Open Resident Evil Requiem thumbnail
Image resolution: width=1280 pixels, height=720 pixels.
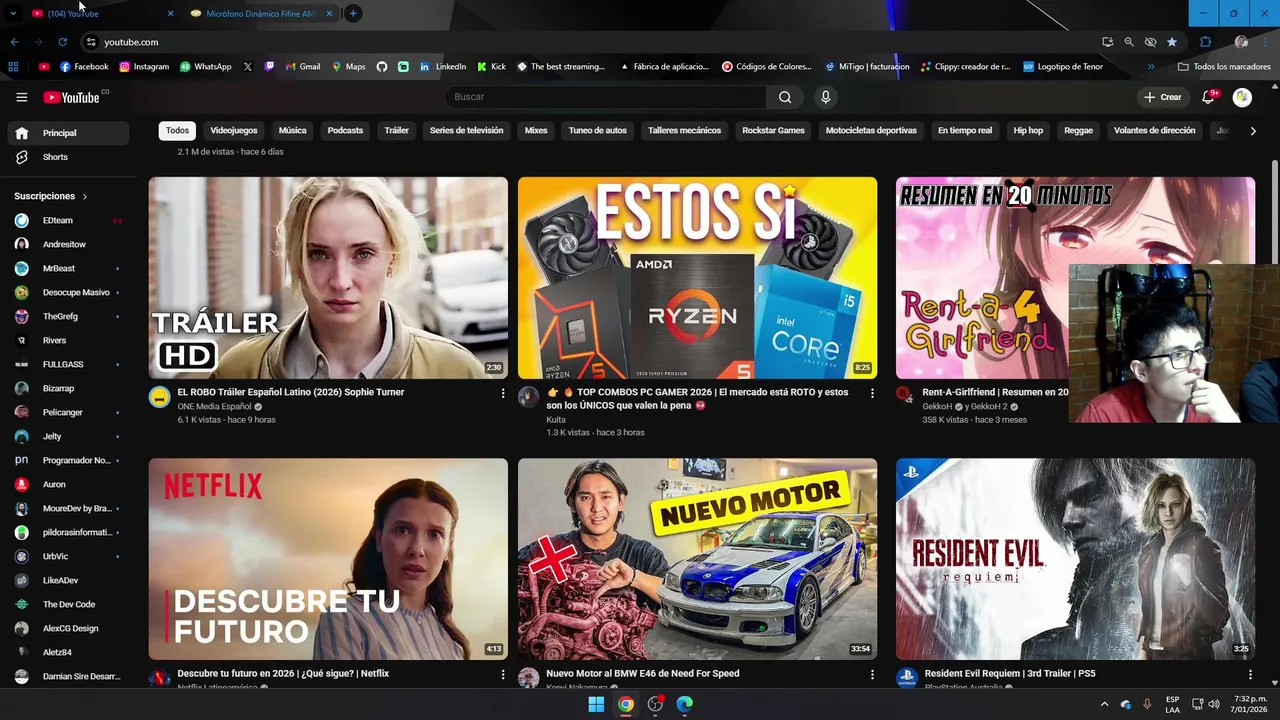(x=1075, y=559)
